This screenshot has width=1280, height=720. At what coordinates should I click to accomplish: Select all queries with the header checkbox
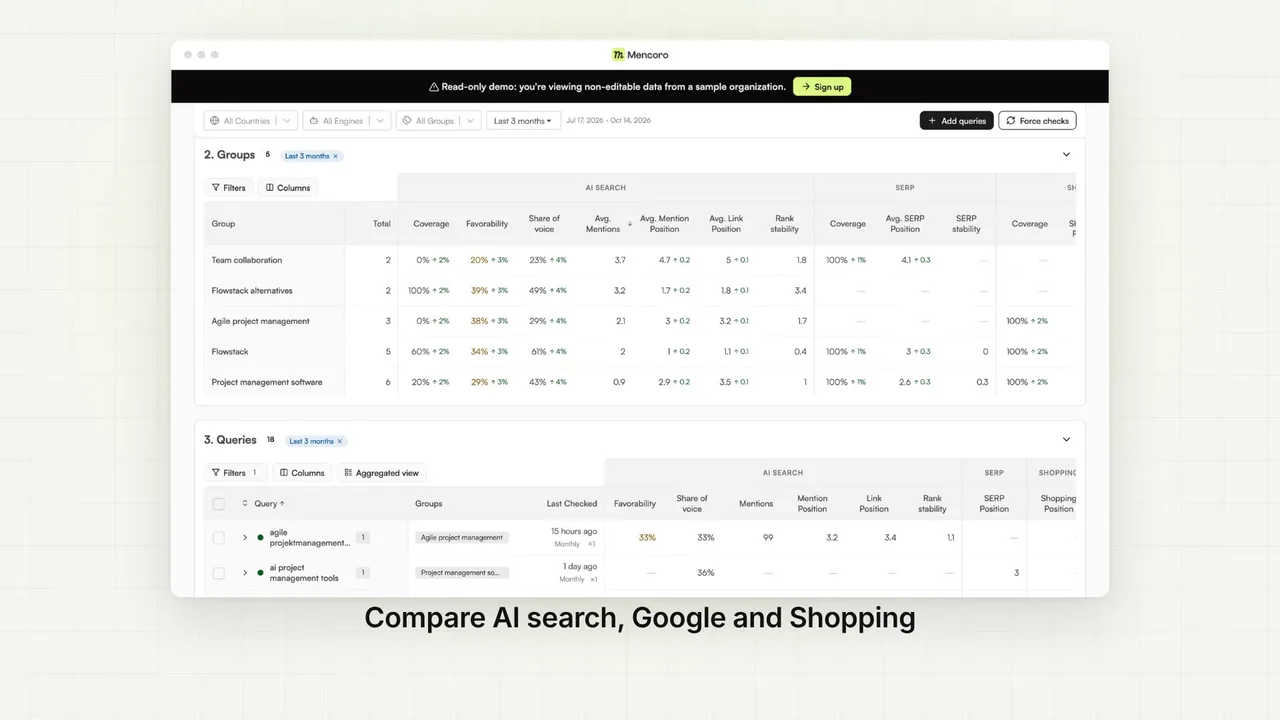(219, 504)
